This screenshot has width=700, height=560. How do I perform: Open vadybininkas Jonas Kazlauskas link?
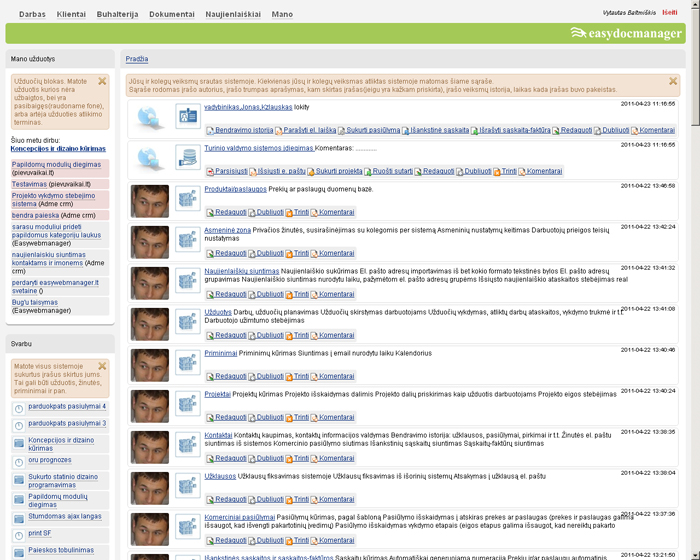click(x=248, y=107)
